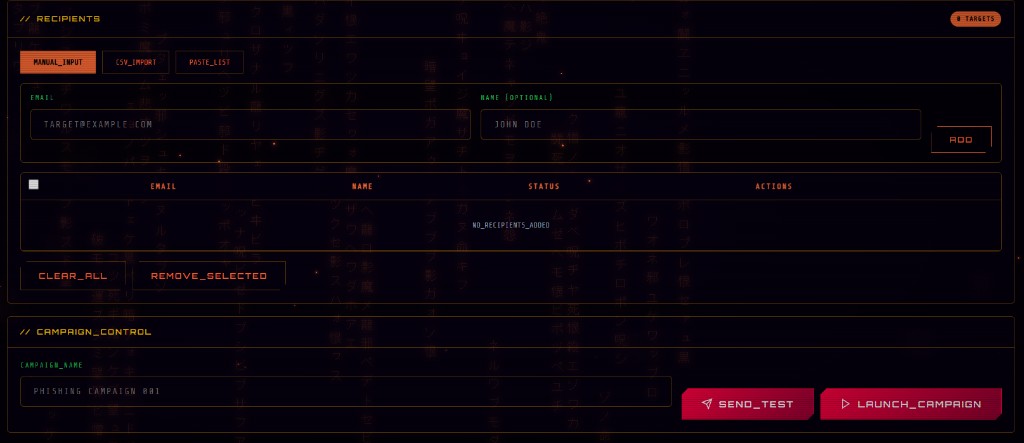Click the // CAMPAIGN_CONTROL section heading
Screen dimensions: 1024x443
point(85,331)
